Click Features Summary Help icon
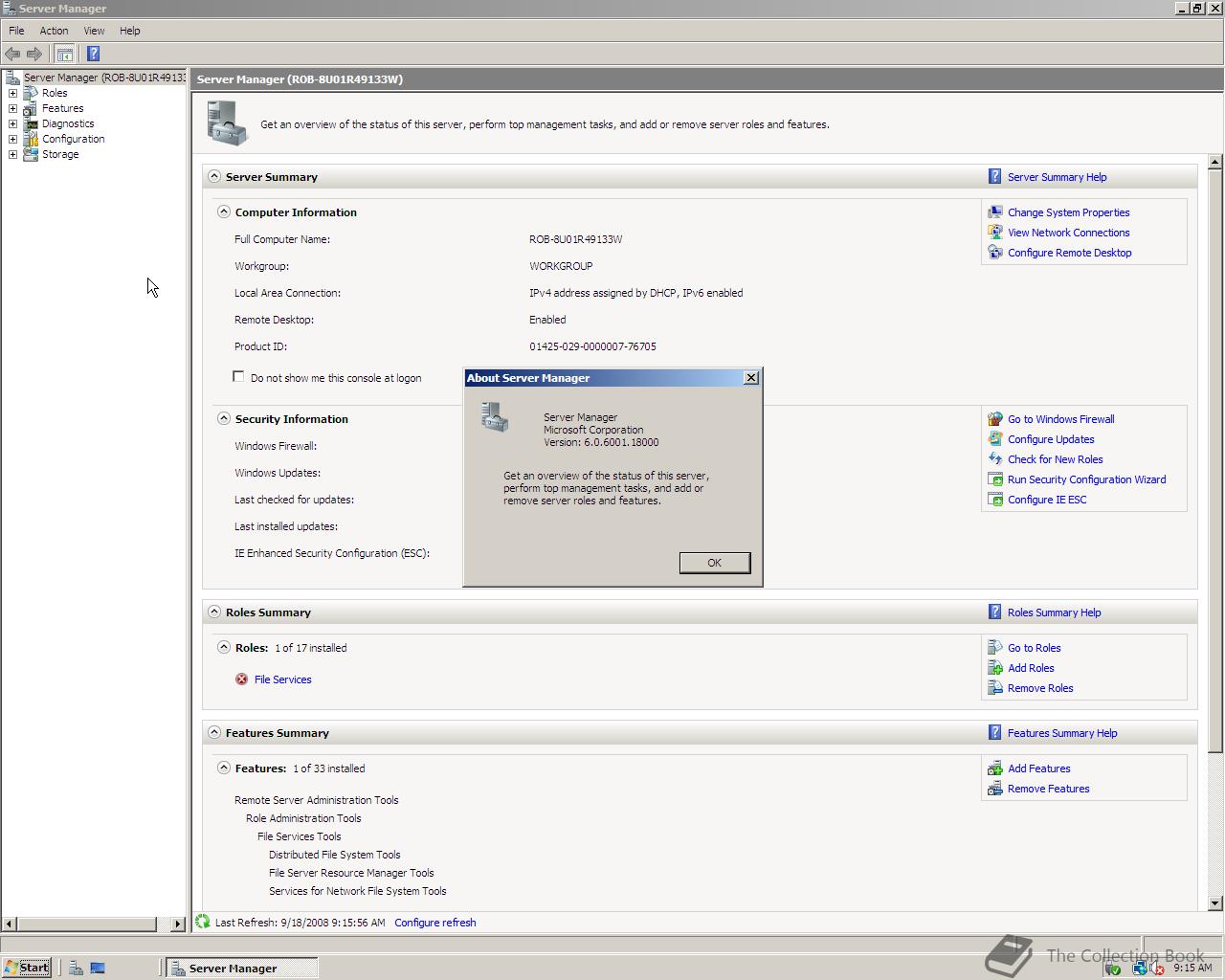This screenshot has width=1225, height=980. [995, 732]
